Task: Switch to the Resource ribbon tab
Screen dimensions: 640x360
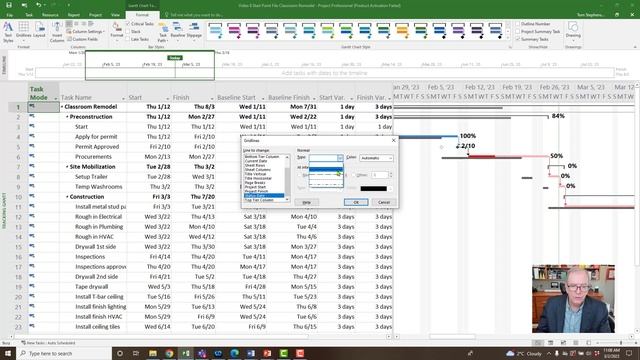Action: (50, 15)
